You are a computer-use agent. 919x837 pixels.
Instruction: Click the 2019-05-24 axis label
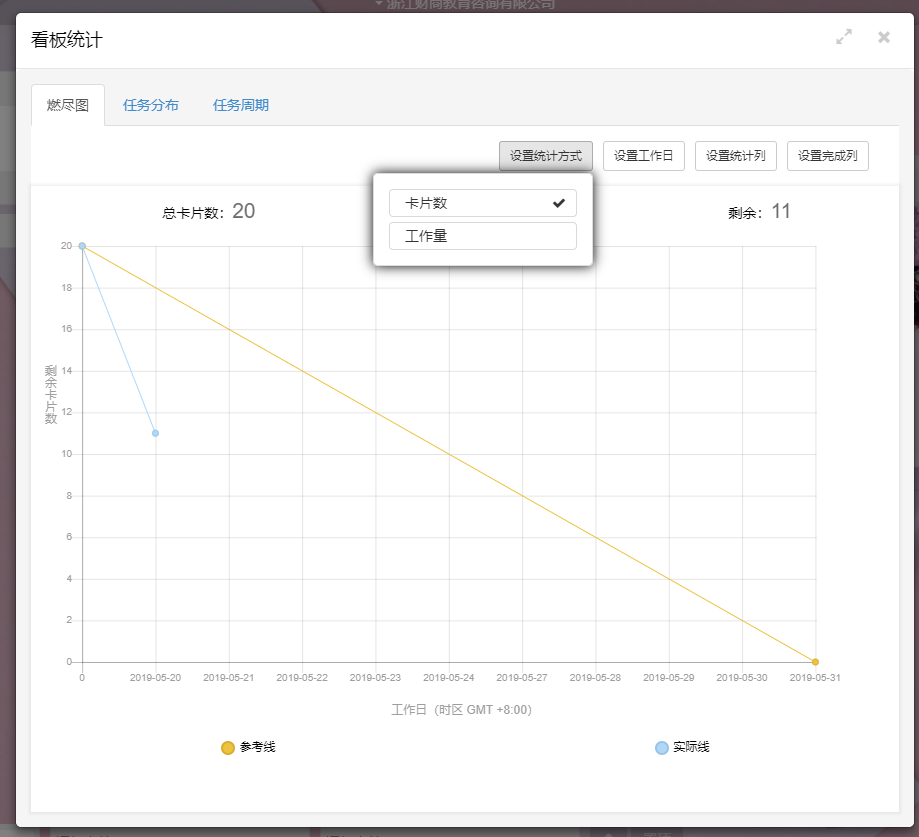[x=449, y=678]
